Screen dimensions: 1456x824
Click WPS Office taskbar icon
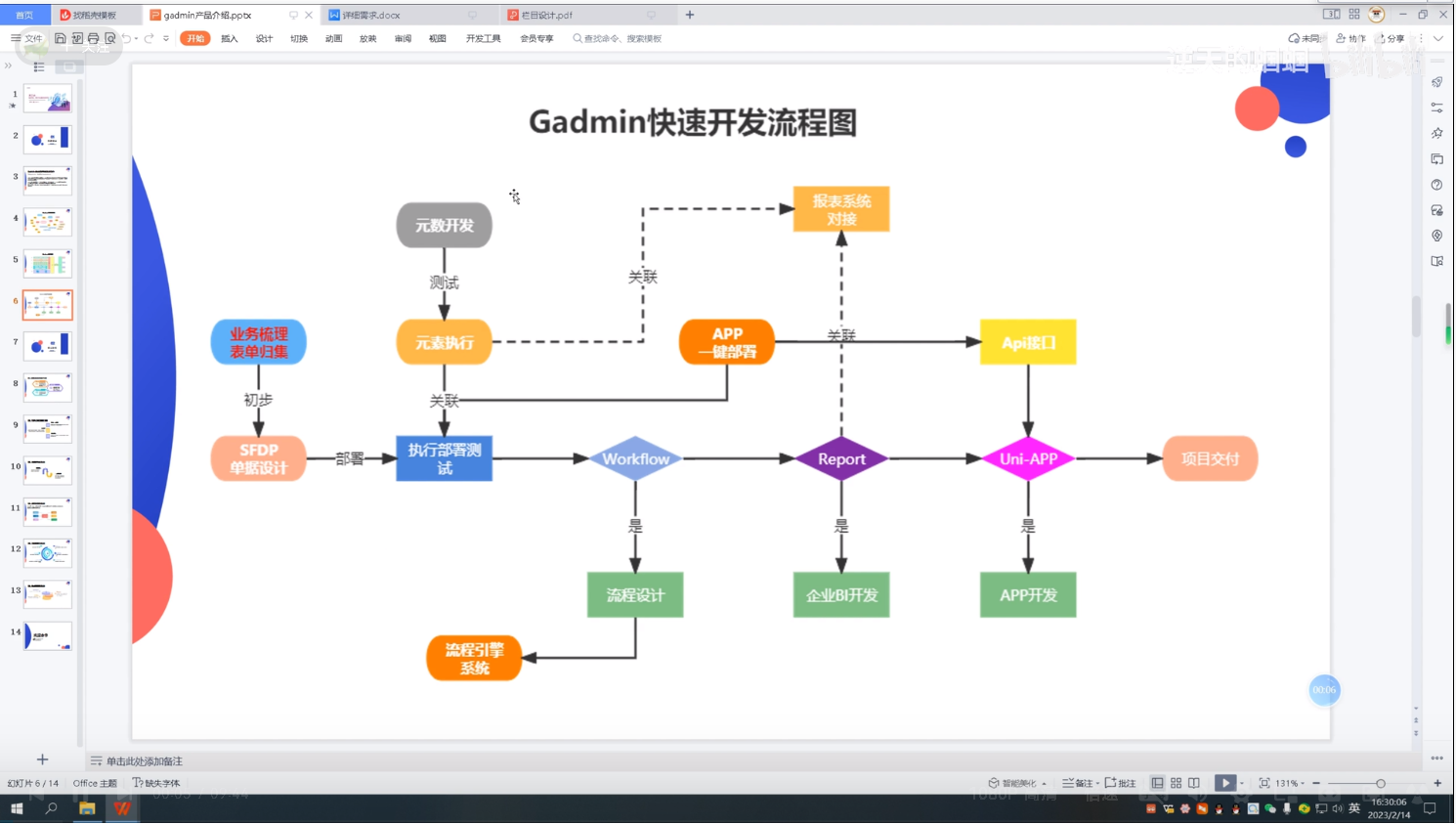[x=122, y=808]
